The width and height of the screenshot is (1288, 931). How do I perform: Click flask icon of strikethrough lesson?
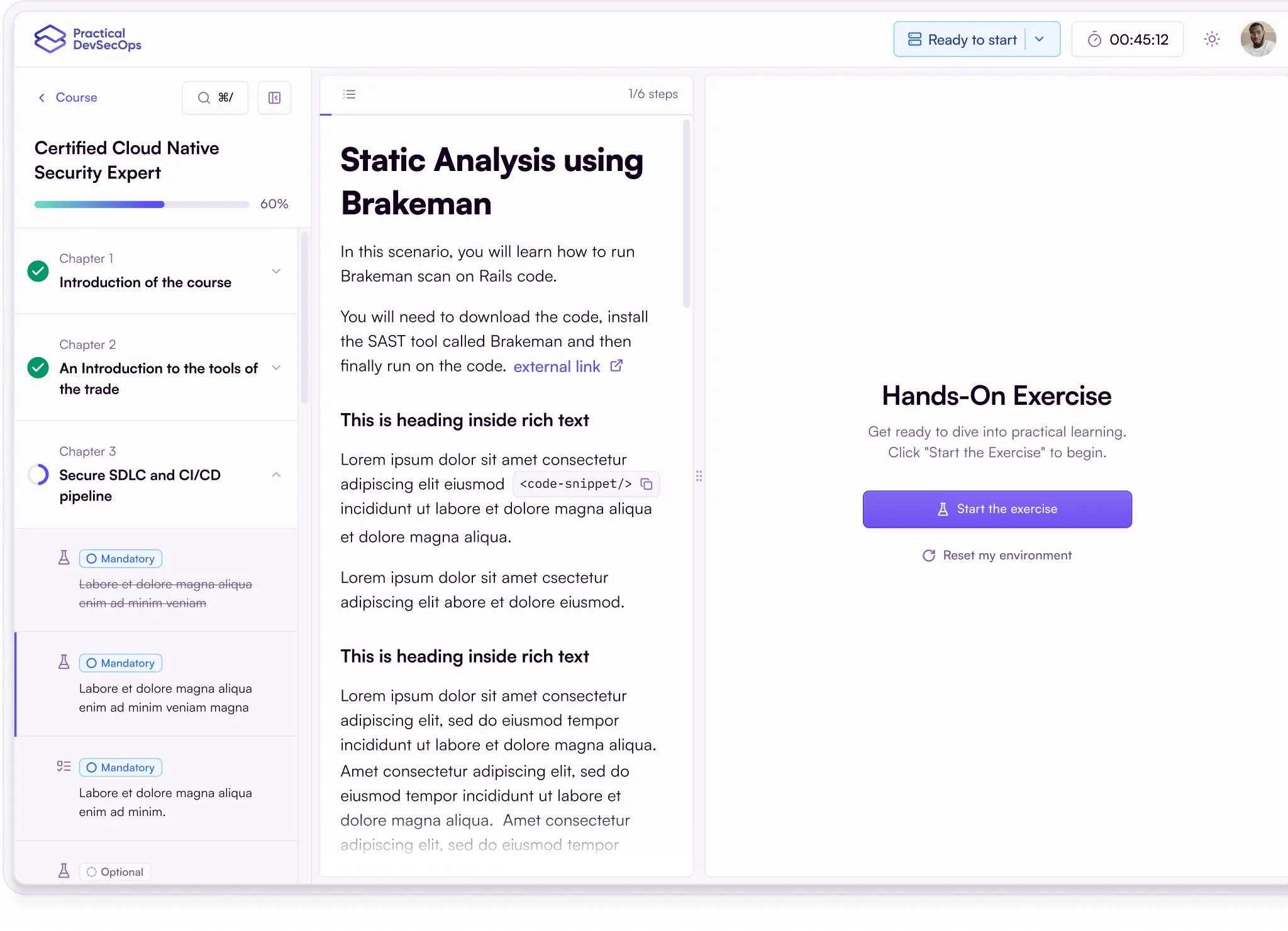click(64, 558)
